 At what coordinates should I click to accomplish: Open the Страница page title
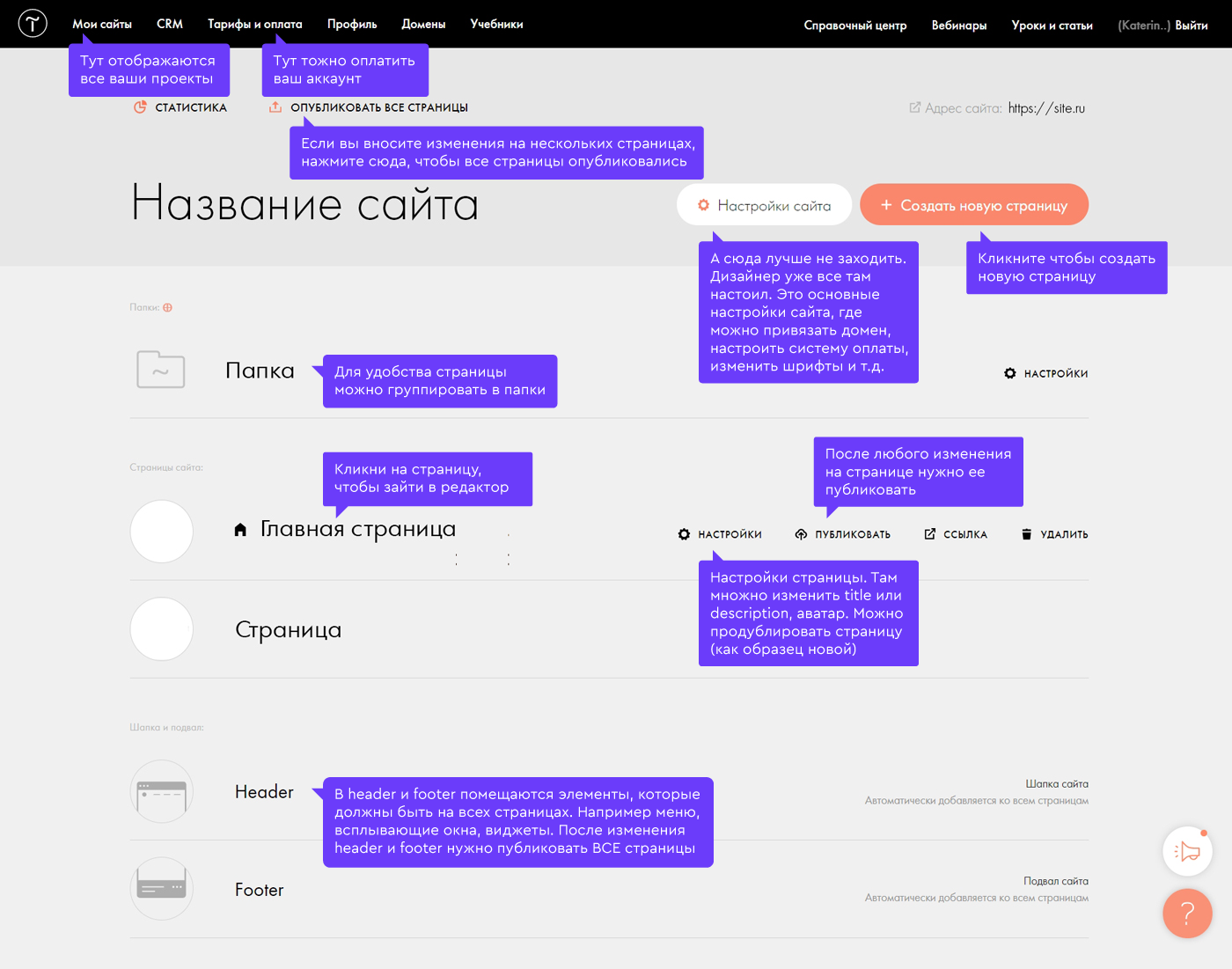289,630
